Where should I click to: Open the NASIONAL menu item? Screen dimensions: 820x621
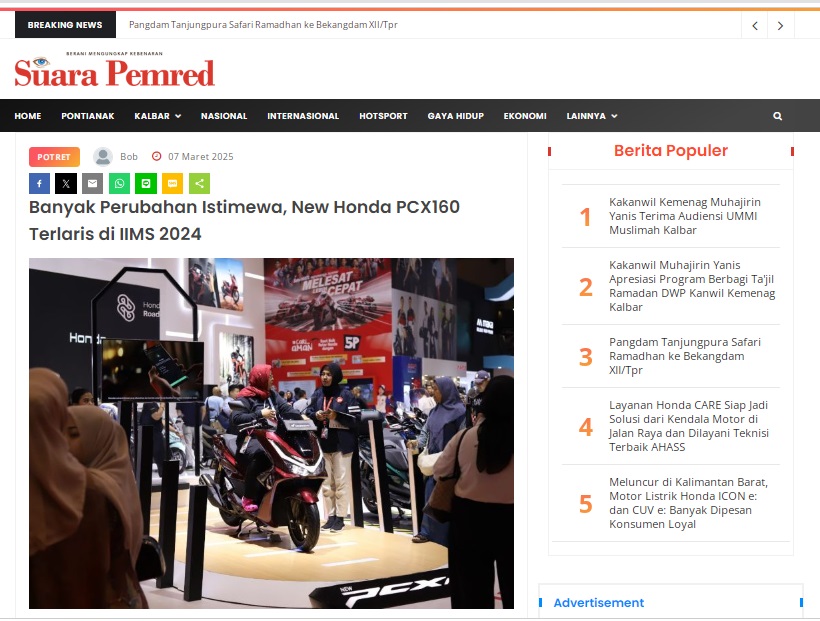(x=224, y=116)
